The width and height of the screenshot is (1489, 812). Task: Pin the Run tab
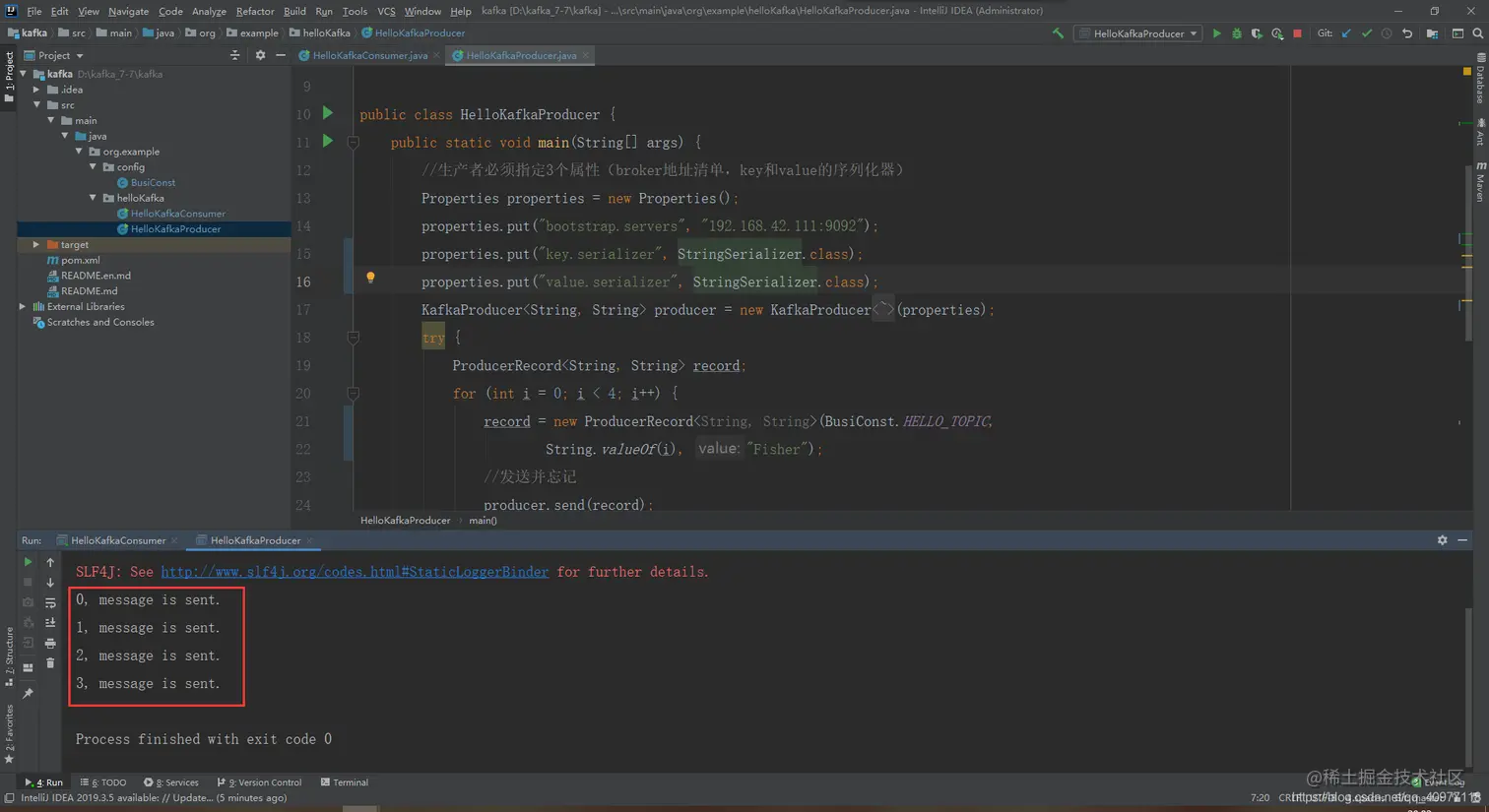pos(28,694)
